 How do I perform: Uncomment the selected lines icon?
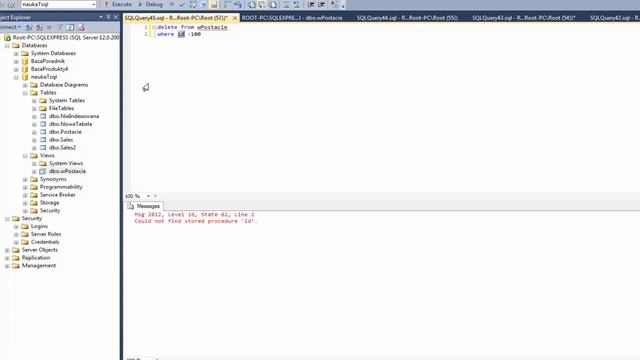point(296,4)
